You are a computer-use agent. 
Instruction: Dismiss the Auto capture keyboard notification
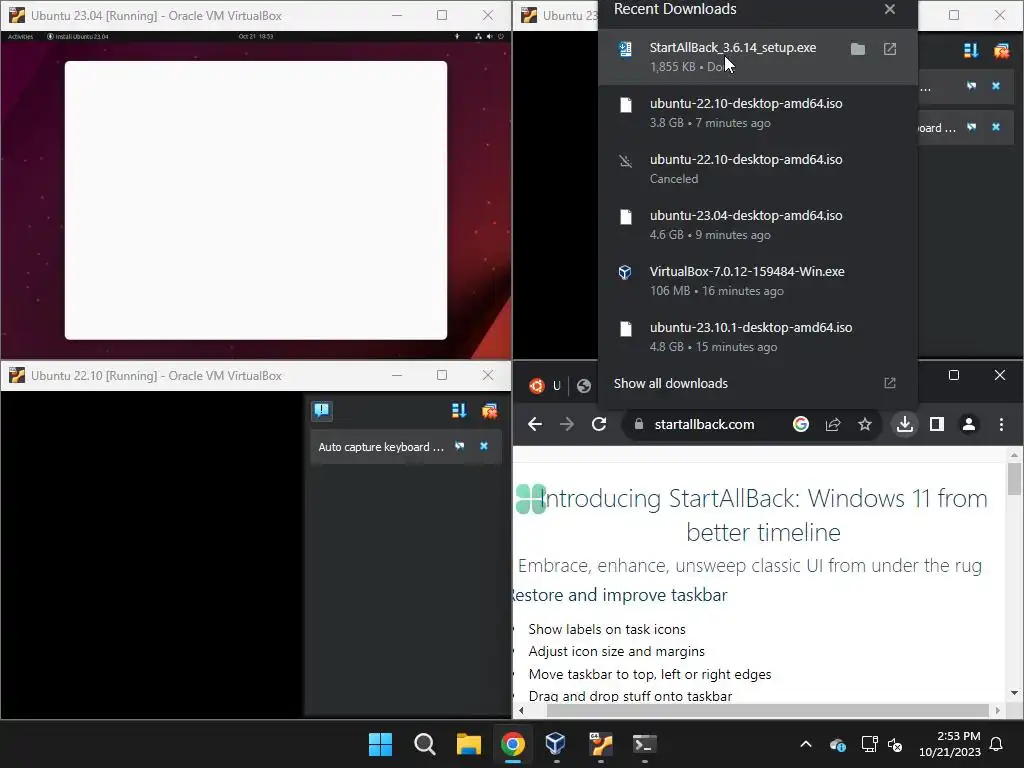(484, 447)
